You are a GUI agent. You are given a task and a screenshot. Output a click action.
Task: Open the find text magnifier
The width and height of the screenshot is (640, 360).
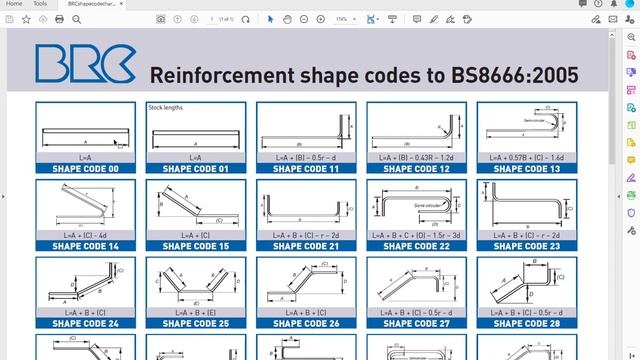[76, 19]
